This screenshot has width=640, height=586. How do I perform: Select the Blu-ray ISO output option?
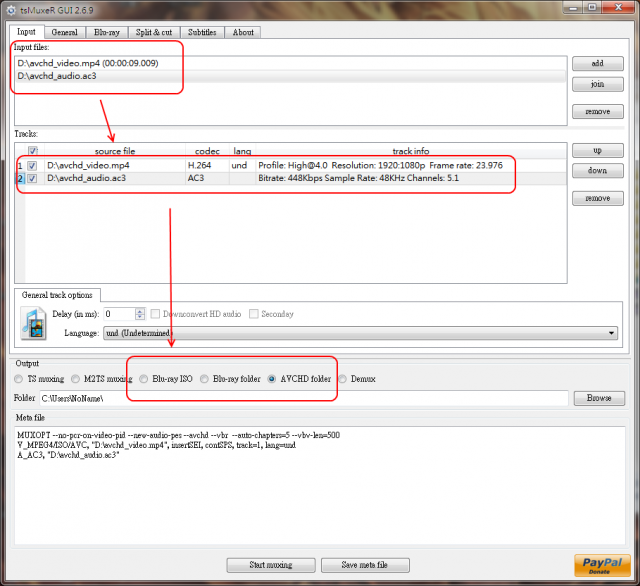click(x=144, y=379)
